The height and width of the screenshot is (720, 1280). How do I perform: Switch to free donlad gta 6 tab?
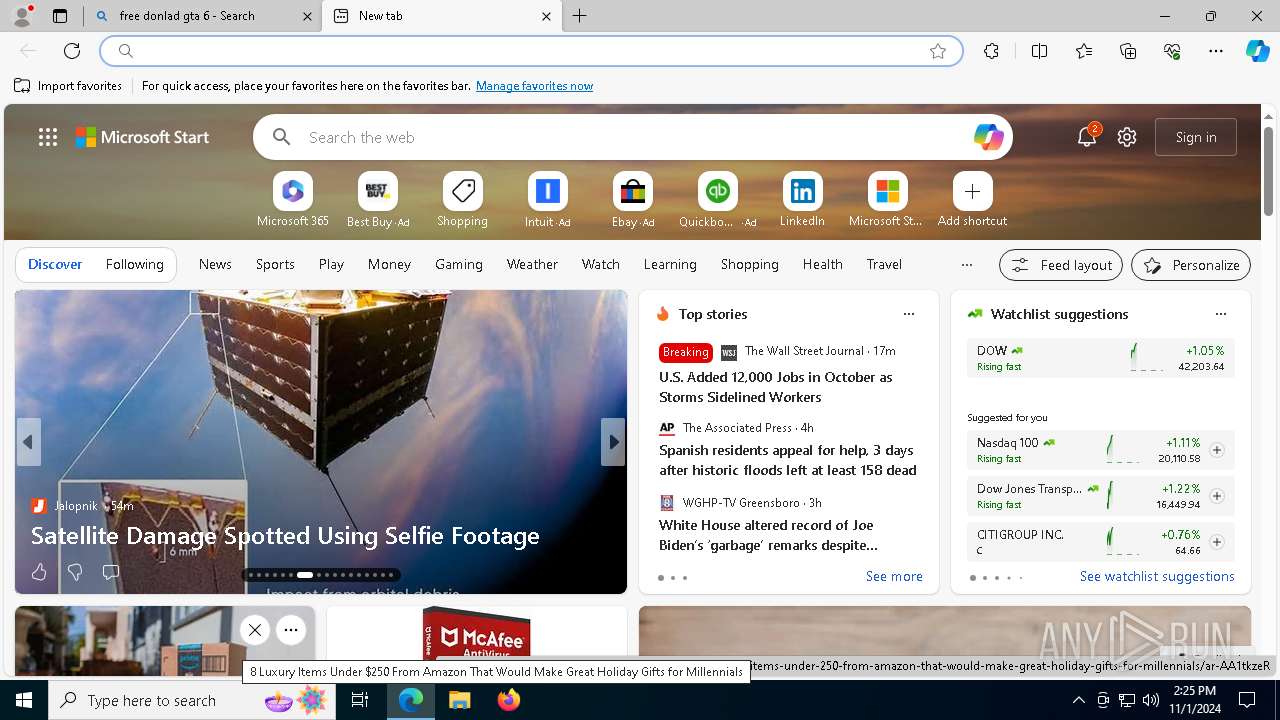203,16
